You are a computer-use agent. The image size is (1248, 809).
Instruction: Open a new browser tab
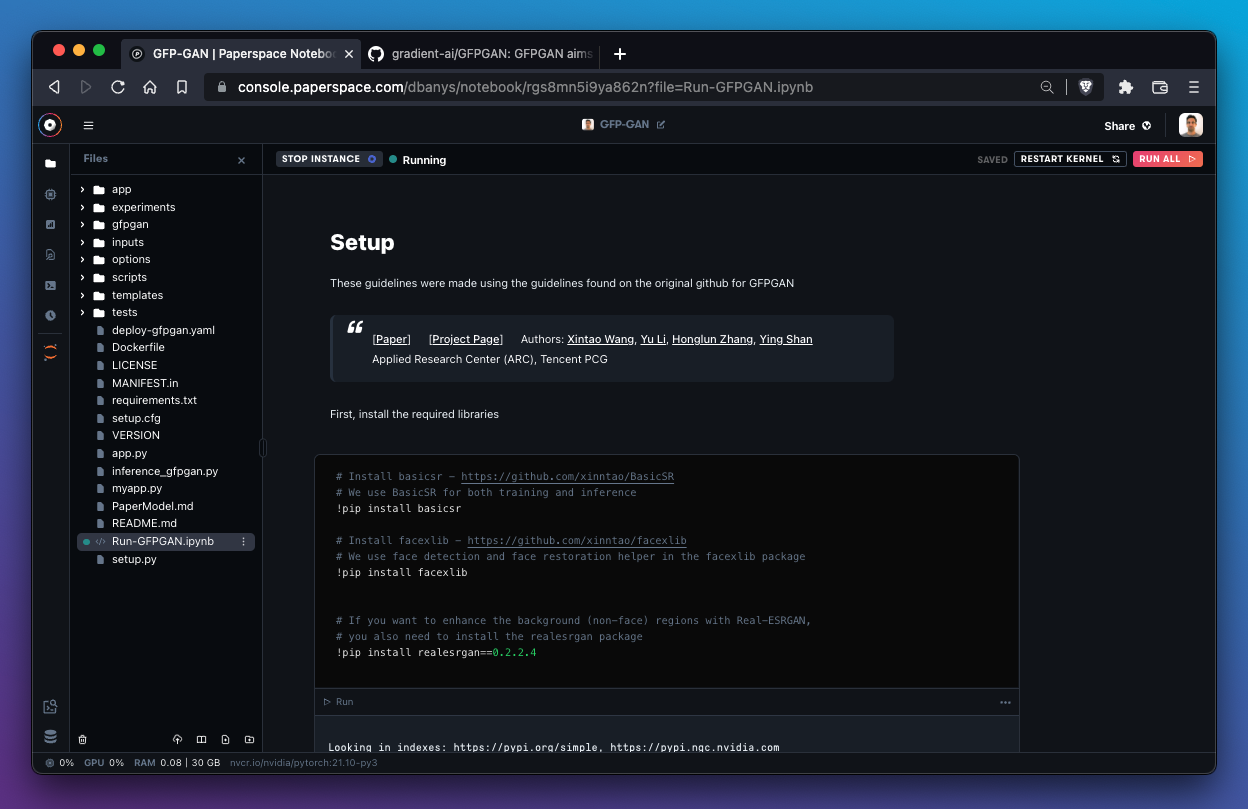620,54
